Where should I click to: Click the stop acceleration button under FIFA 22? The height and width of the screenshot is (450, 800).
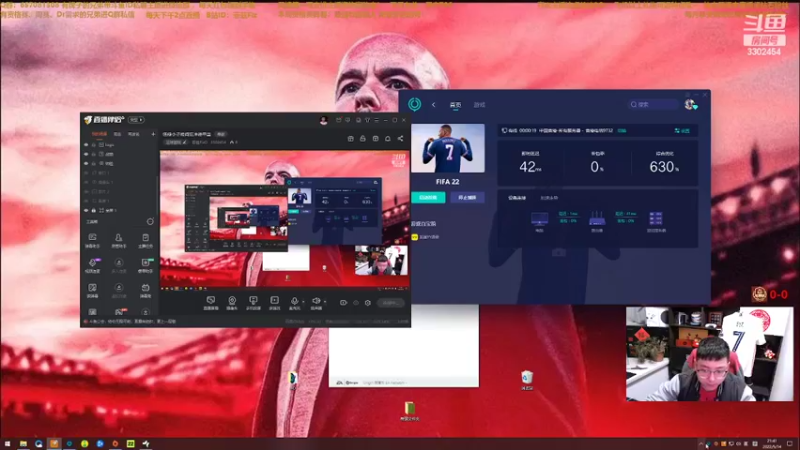tap(467, 197)
